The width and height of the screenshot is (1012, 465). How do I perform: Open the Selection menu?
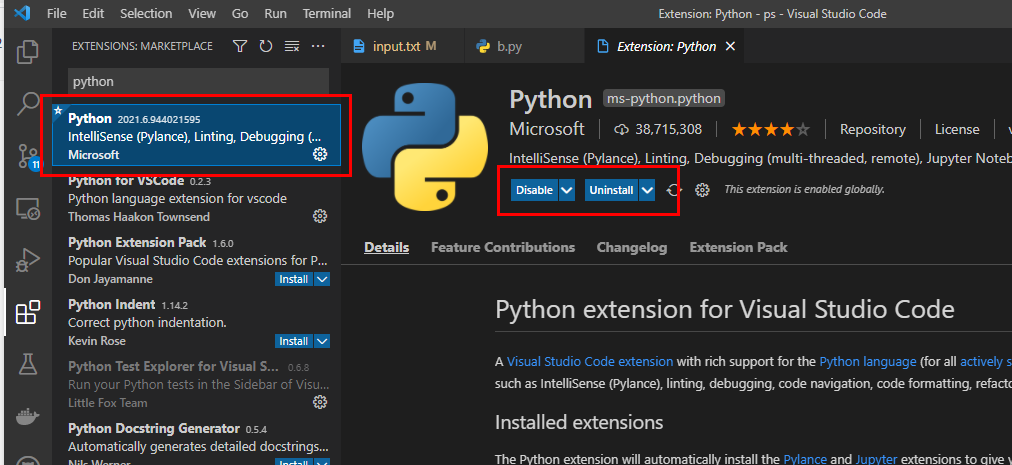pyautogui.click(x=146, y=13)
